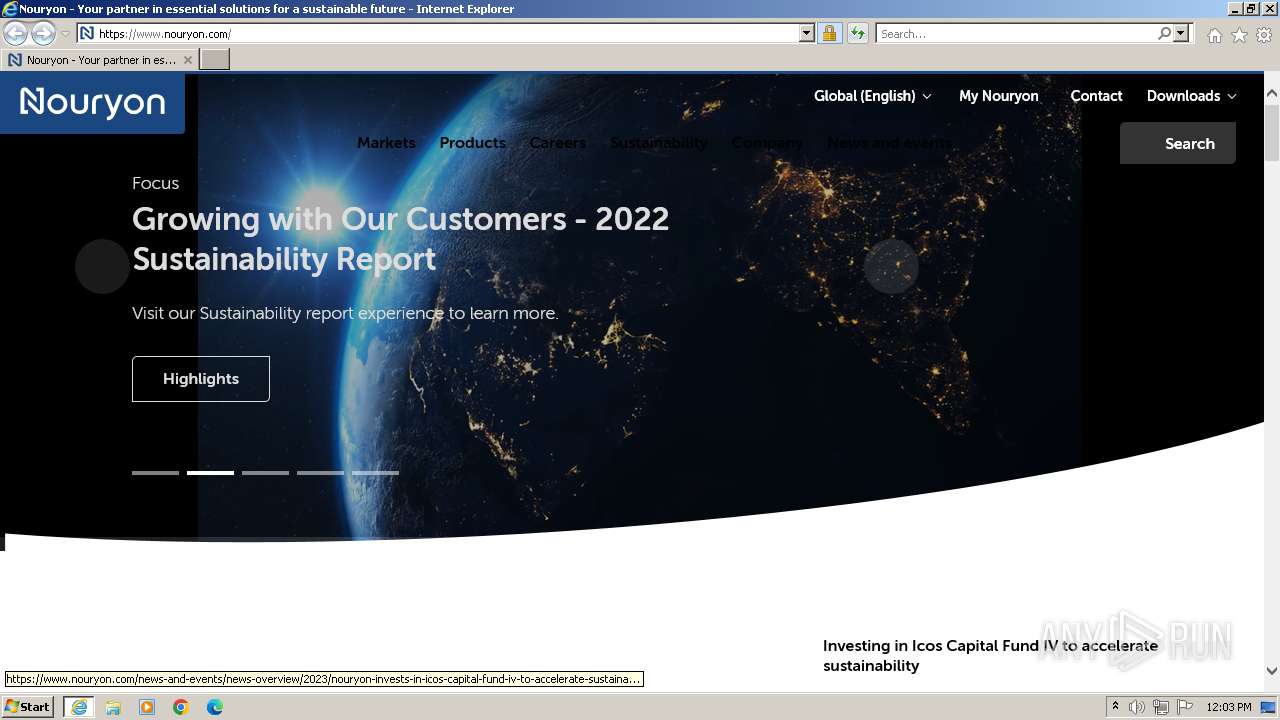1280x720 pixels.
Task: Open a new blank tab
Action: (x=215, y=60)
